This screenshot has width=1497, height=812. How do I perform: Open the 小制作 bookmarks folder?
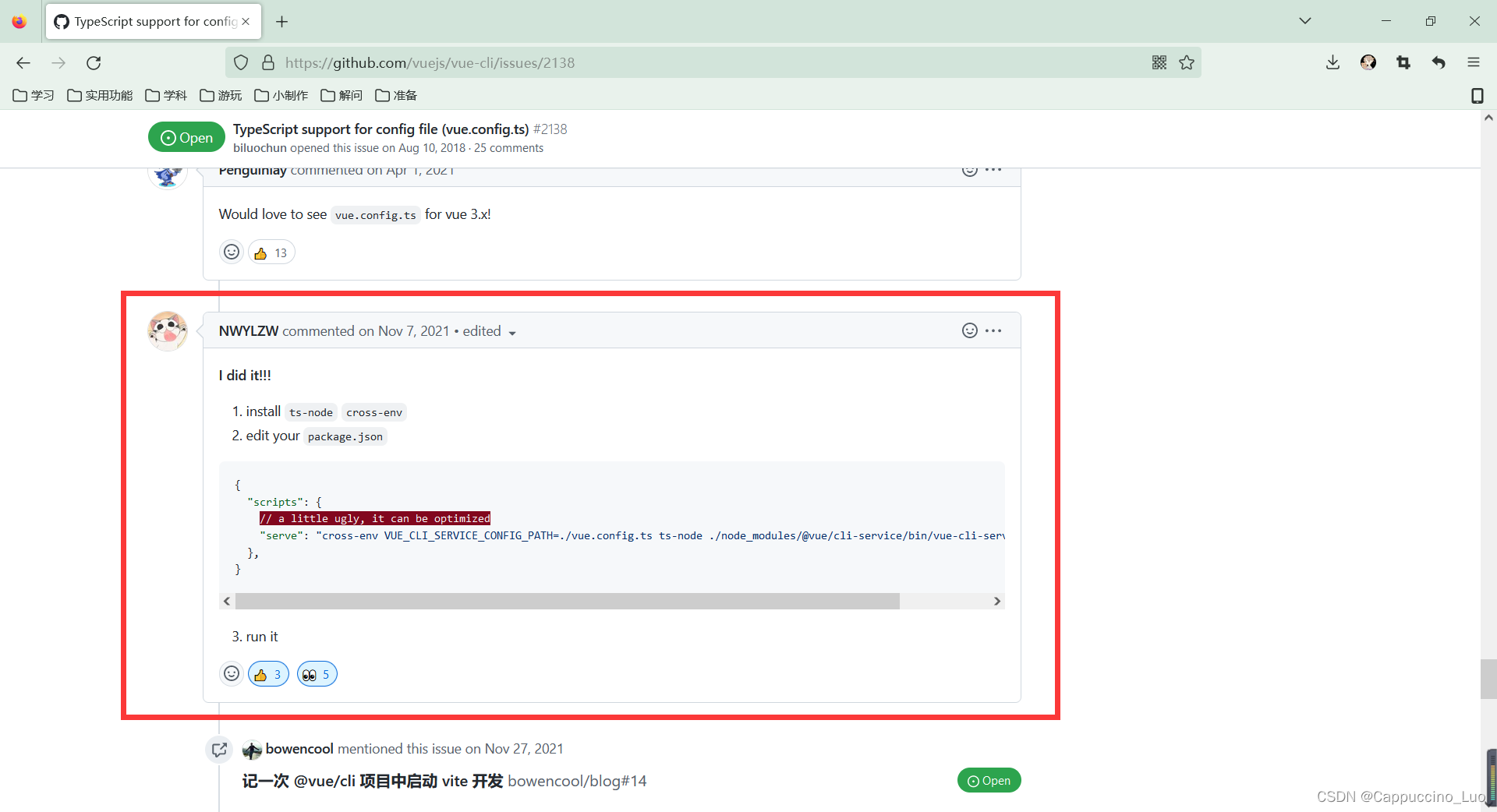click(281, 96)
